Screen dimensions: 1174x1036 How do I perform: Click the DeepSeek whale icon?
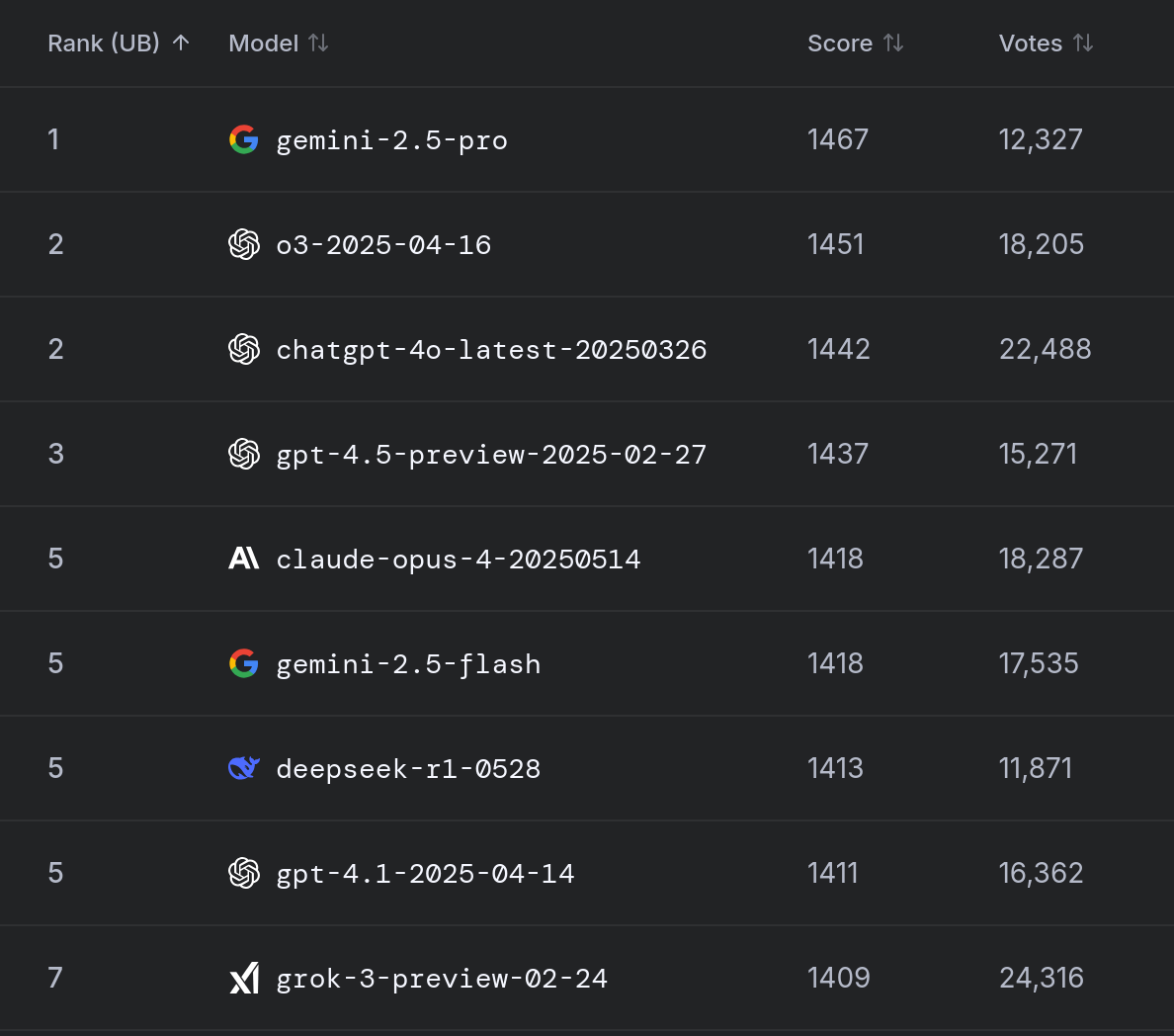pos(243,768)
